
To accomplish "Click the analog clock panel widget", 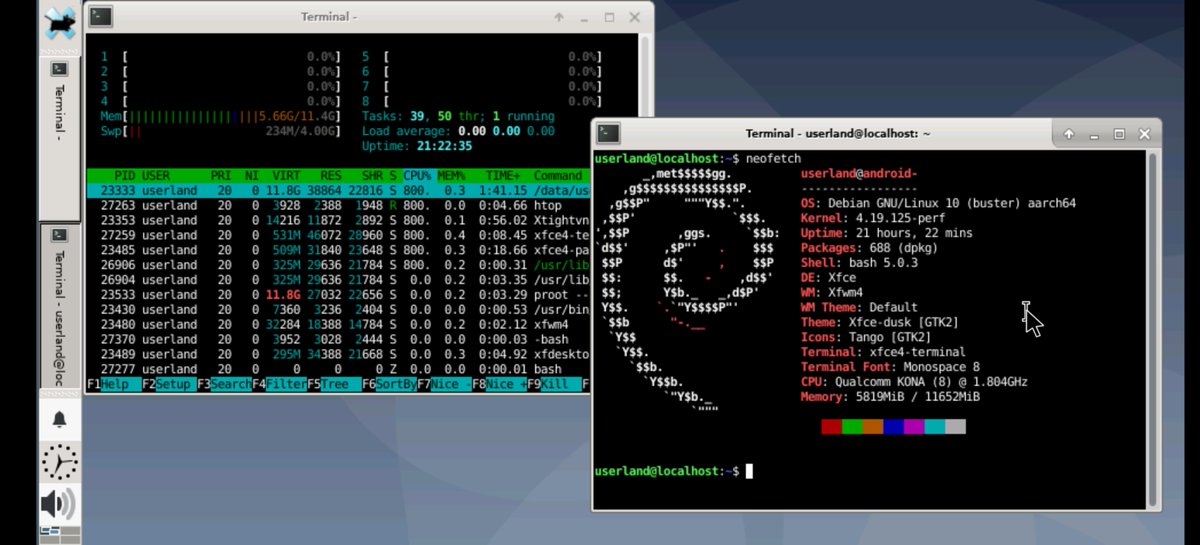I will (x=60, y=462).
